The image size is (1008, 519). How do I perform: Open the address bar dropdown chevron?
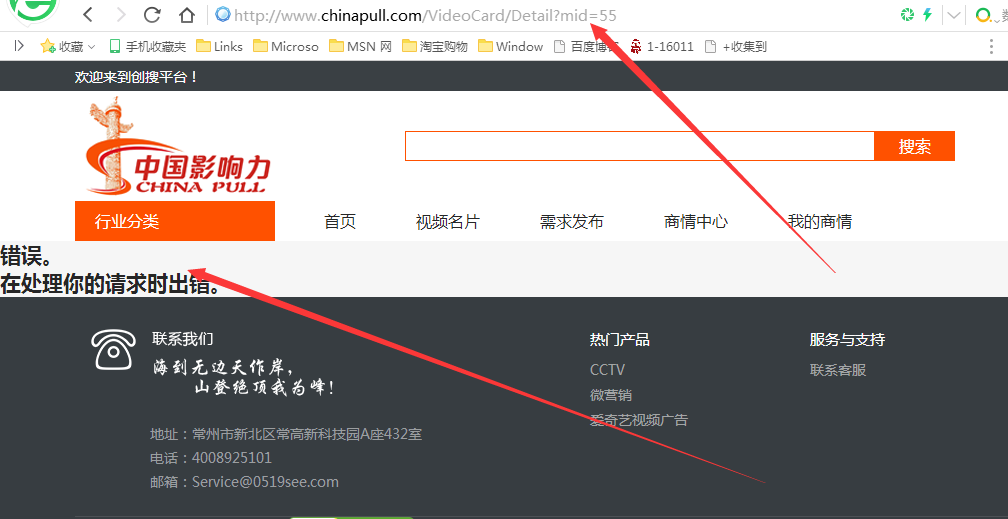point(955,15)
